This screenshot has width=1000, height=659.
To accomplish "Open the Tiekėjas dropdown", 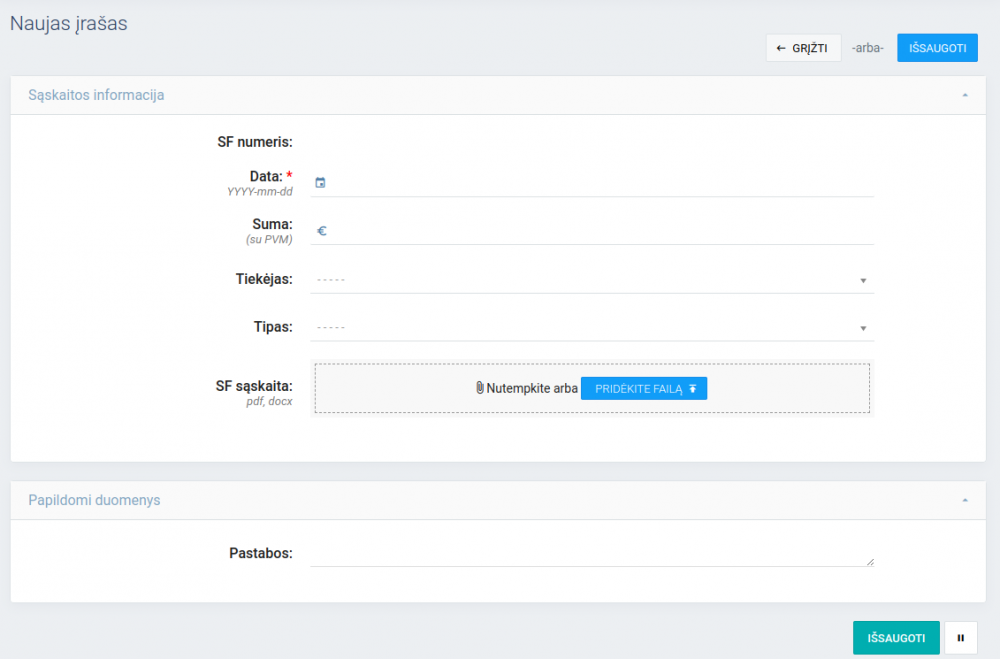I will [x=592, y=280].
